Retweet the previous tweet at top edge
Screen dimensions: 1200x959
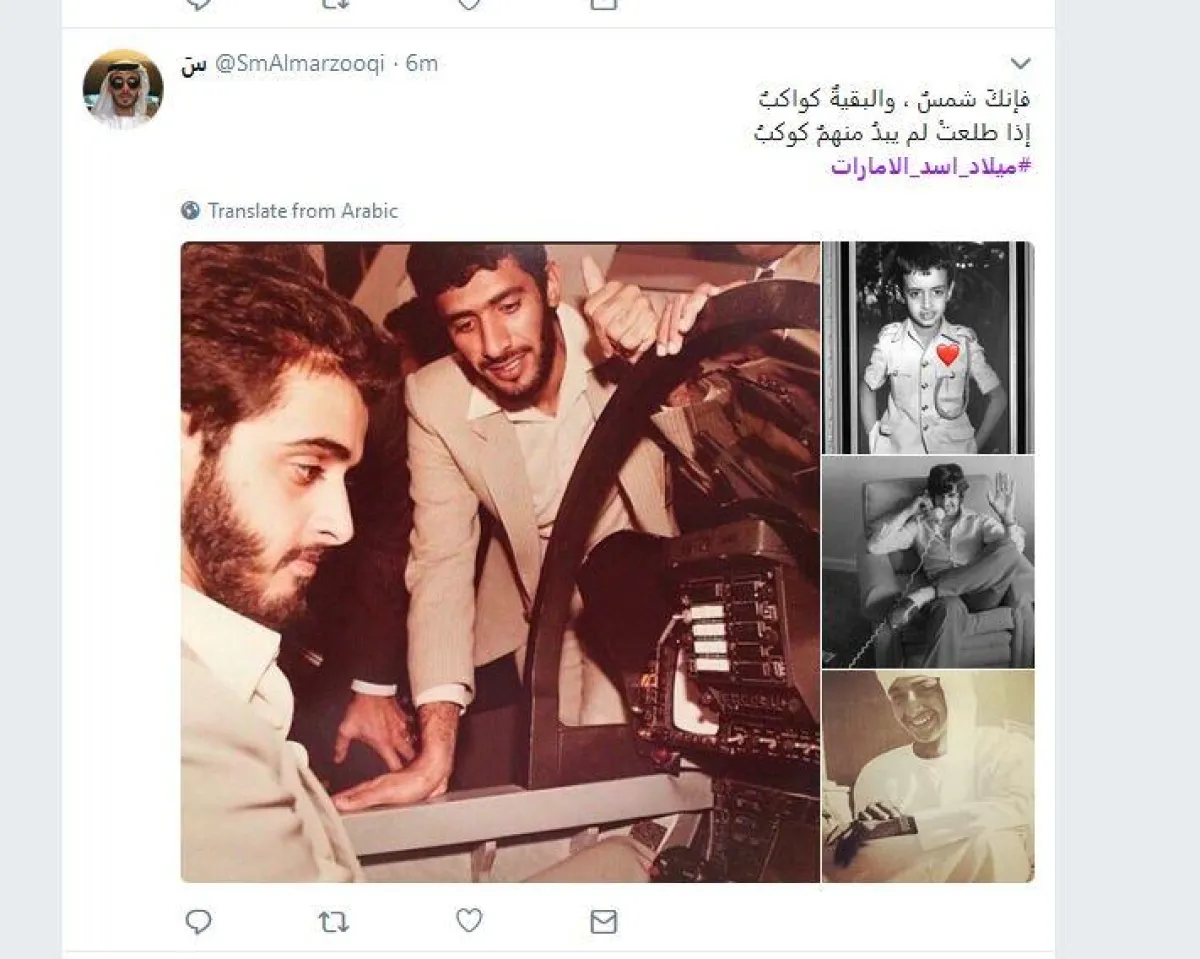point(333,4)
